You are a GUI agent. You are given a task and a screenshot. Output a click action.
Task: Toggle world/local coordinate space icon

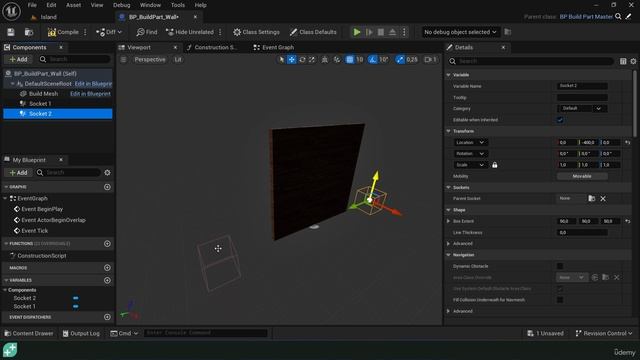pyautogui.click(x=324, y=60)
